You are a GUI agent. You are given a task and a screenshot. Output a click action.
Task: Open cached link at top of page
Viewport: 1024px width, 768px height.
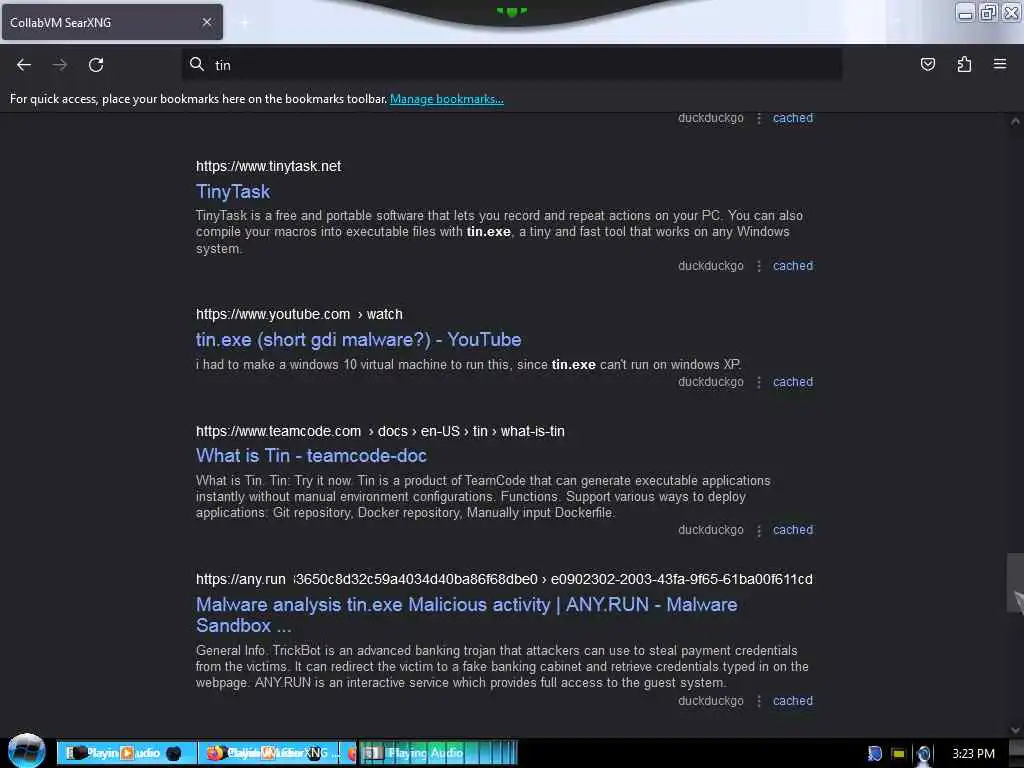[x=793, y=118]
